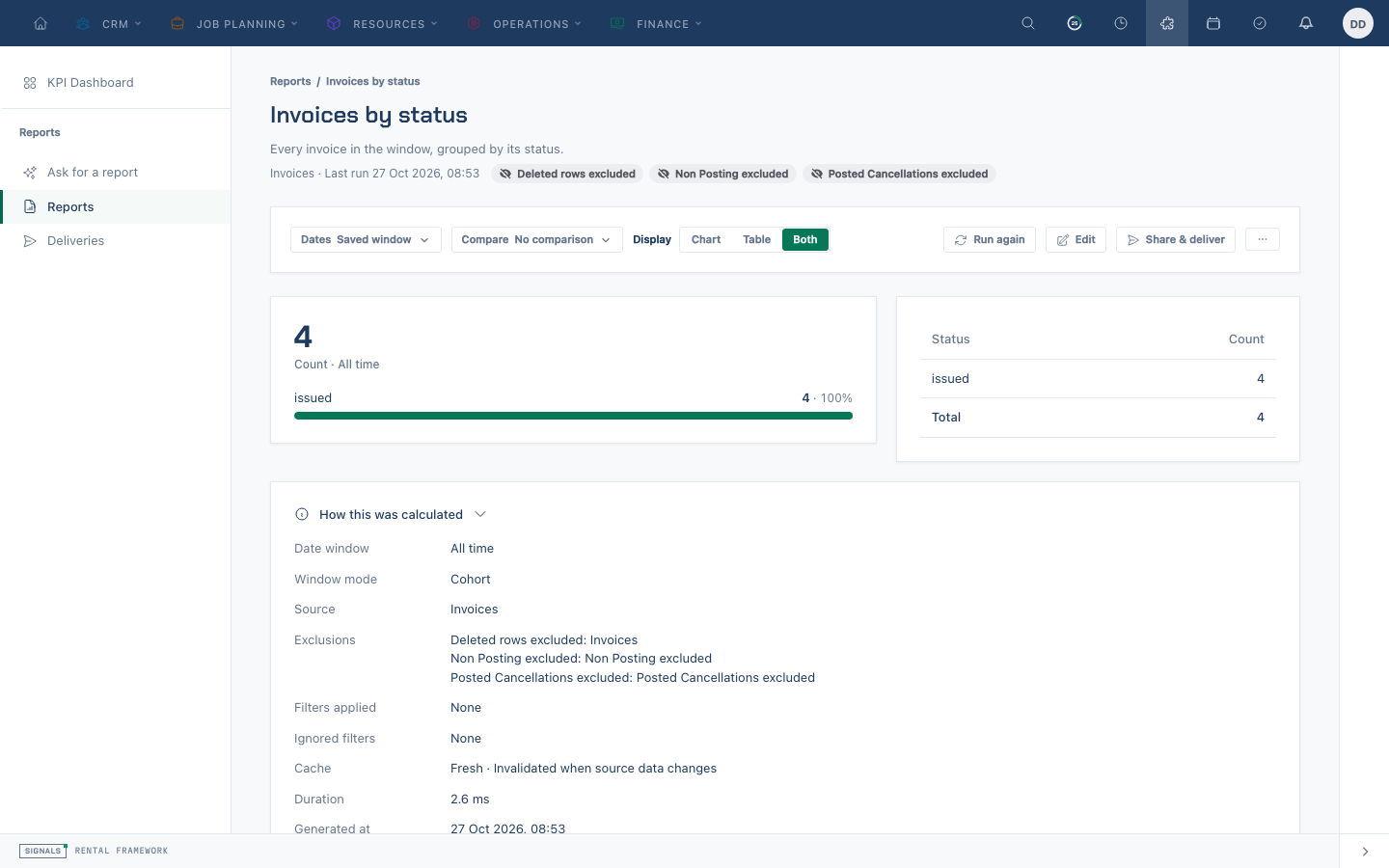Open the Dates Saved window dropdown
The width and height of the screenshot is (1389, 868).
pos(366,239)
